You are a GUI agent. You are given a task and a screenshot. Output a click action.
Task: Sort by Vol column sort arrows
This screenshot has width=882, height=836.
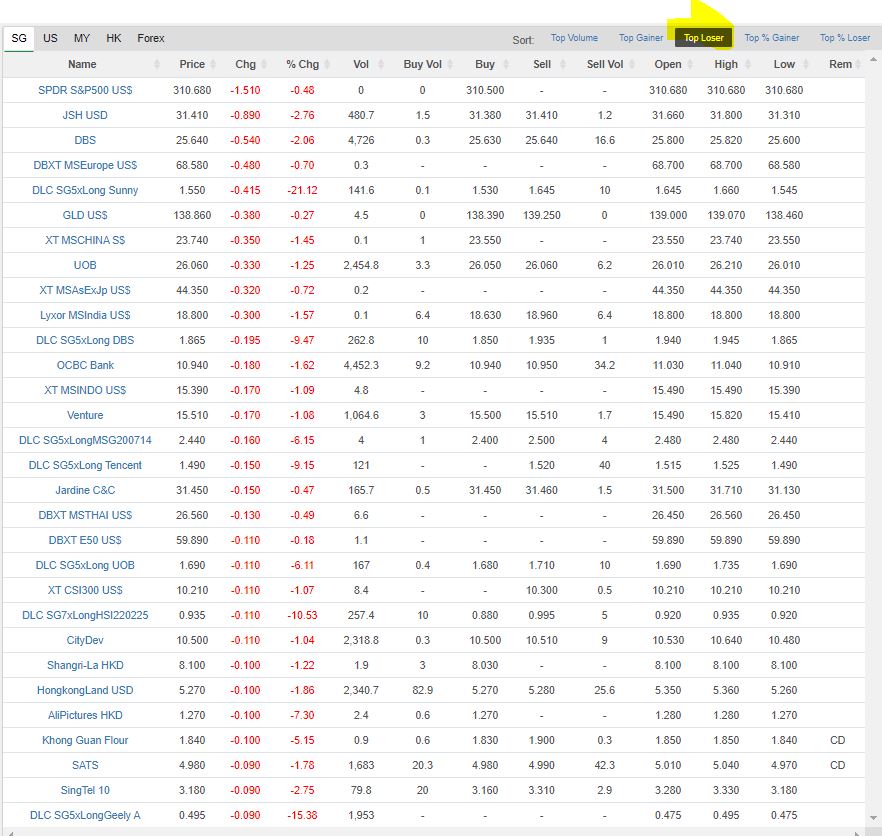tap(380, 65)
